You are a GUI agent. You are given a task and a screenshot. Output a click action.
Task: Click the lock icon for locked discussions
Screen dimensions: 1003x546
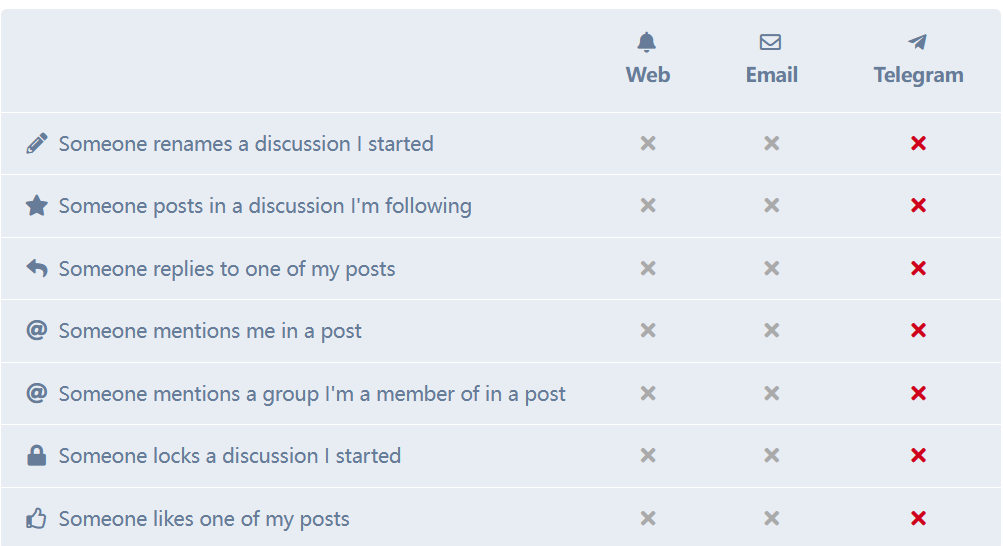(36, 455)
